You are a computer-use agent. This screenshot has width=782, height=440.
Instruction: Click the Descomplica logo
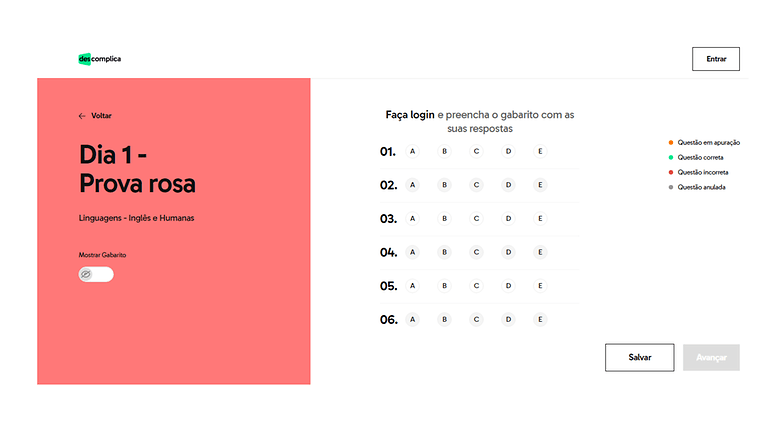pyautogui.click(x=100, y=59)
